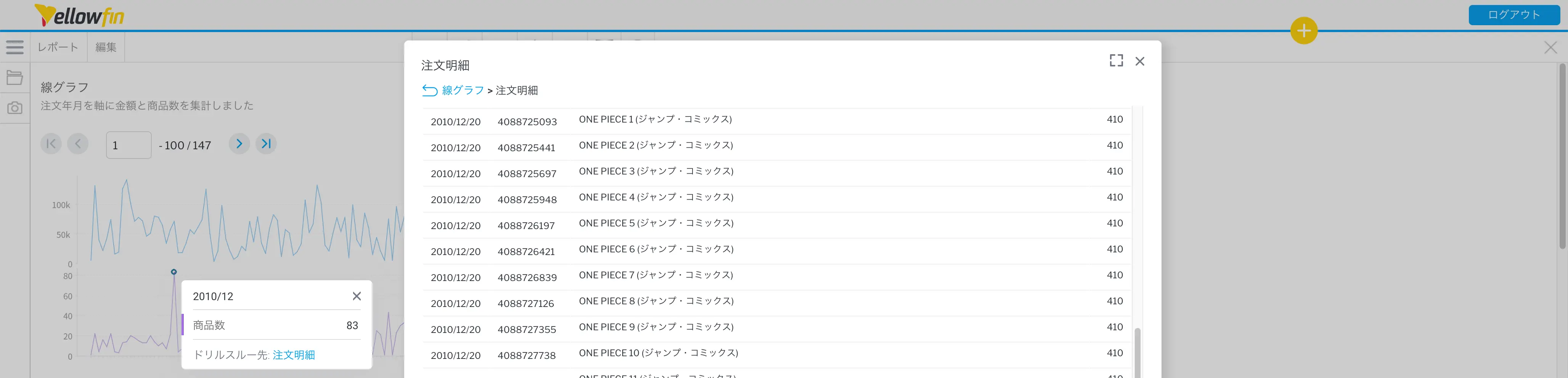Close the 2010/12 tooltip popup
This screenshot has height=378, width=1568.
357,296
